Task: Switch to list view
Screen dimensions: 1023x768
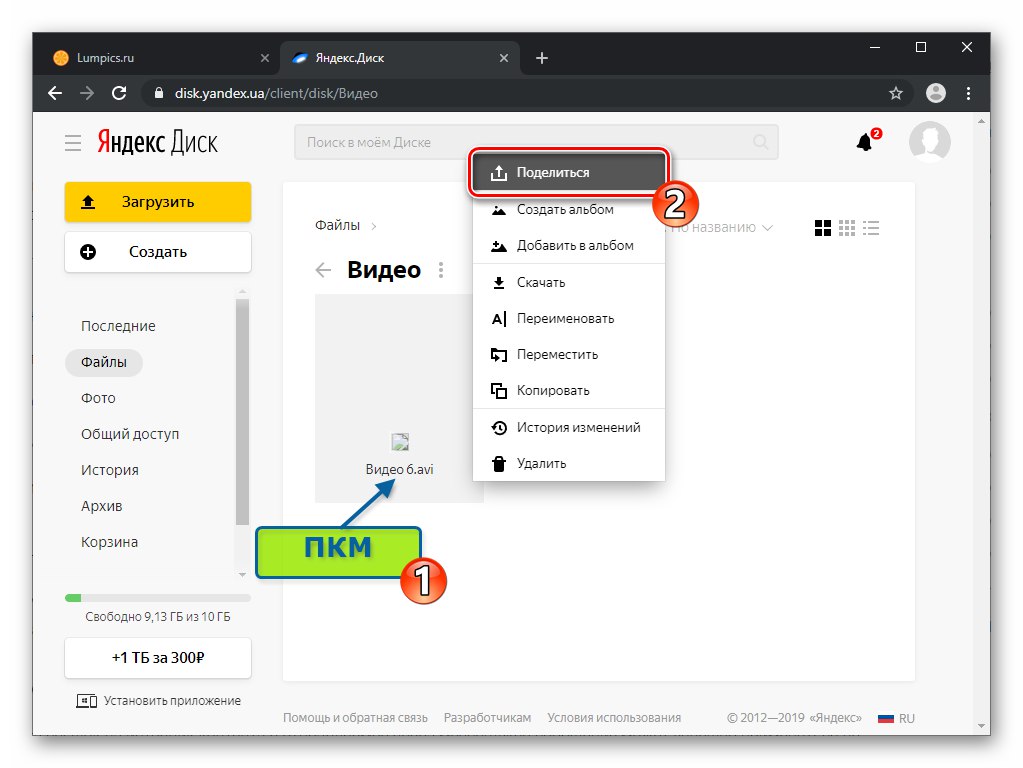Action: click(x=871, y=228)
